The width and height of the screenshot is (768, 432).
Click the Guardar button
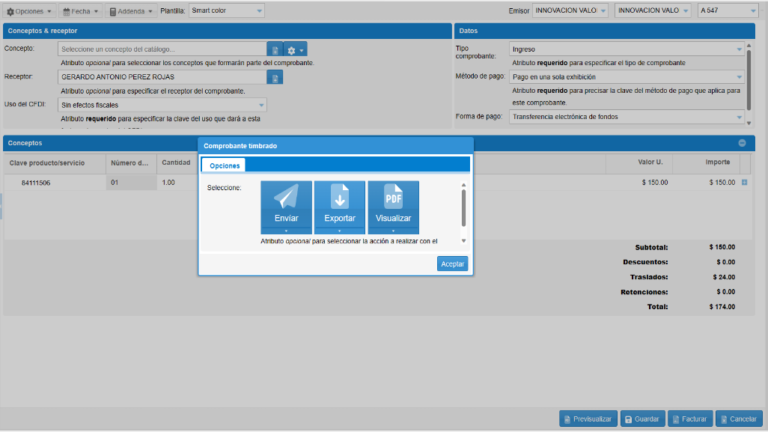(642, 419)
